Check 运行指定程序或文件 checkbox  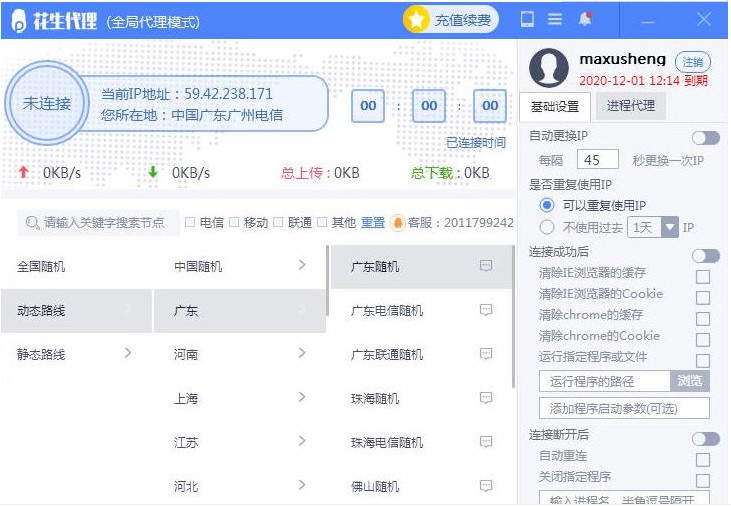coord(703,360)
